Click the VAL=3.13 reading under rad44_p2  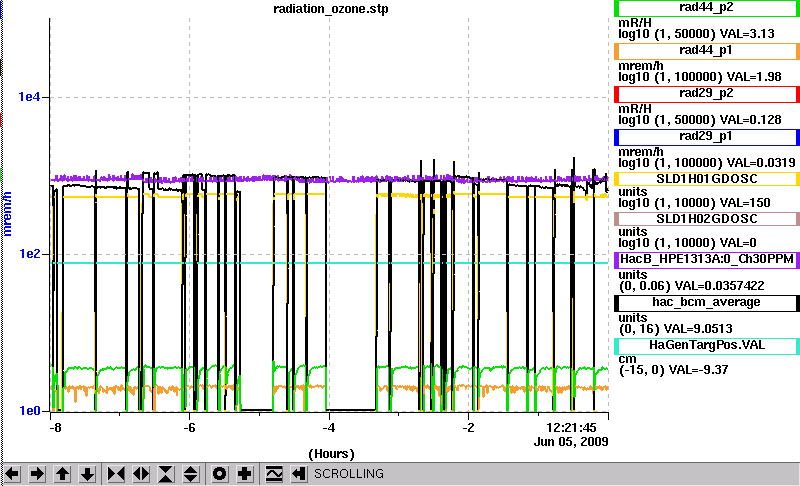[747, 34]
